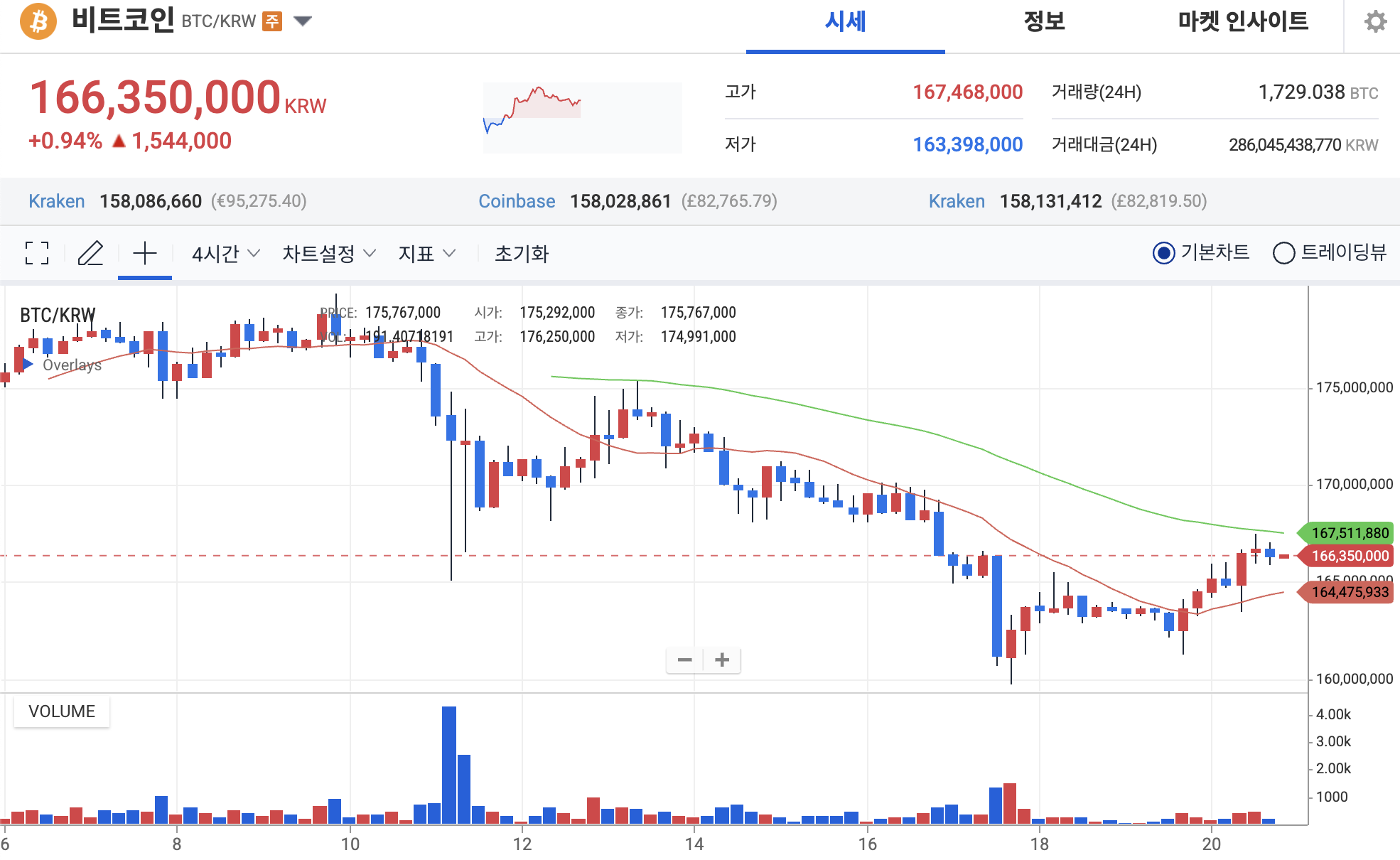Click the fullscreen chart icon
1400x860 pixels.
pos(36,254)
